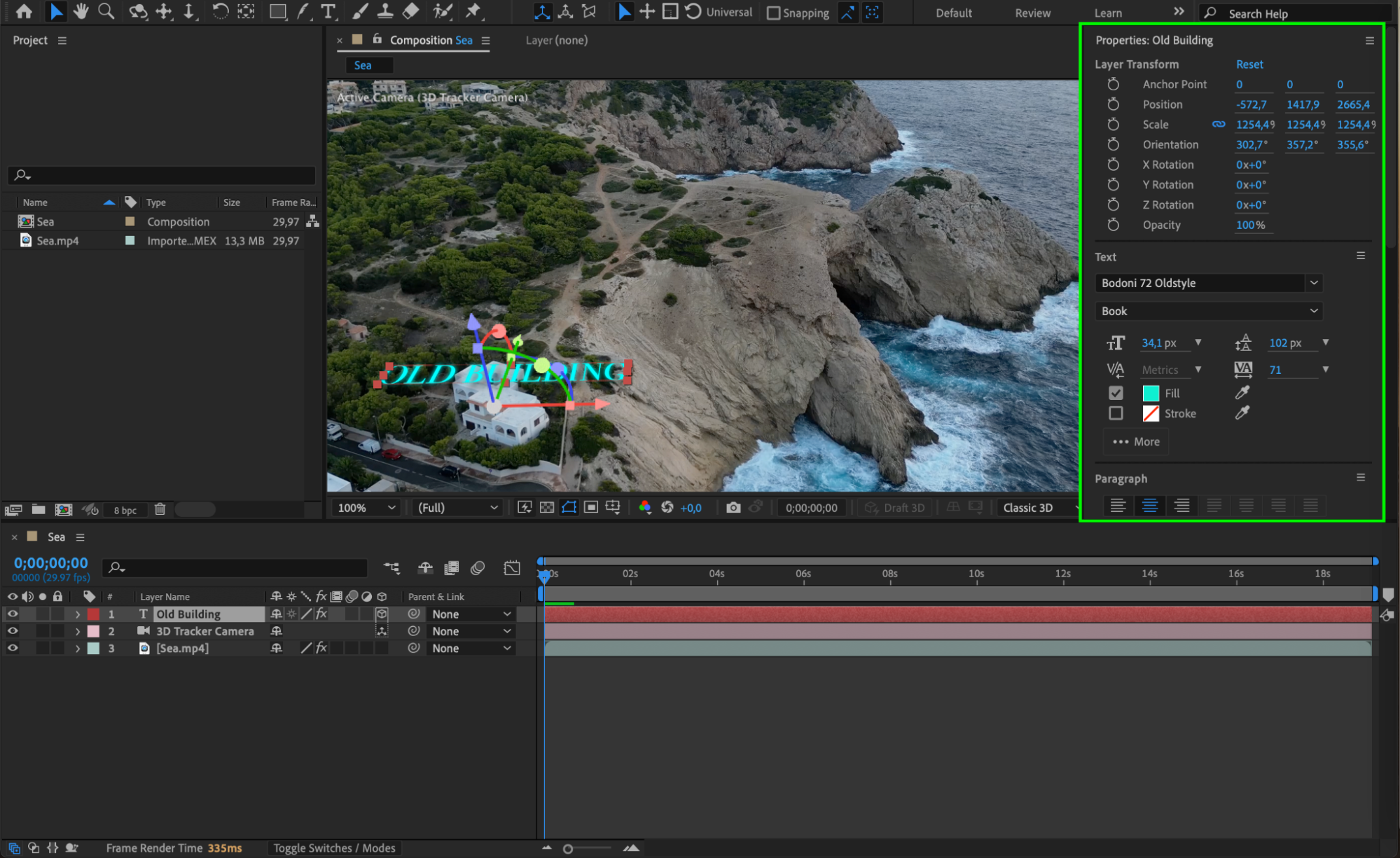Switch to the Review workspace
Screen dimensions: 1400x858
(1032, 13)
